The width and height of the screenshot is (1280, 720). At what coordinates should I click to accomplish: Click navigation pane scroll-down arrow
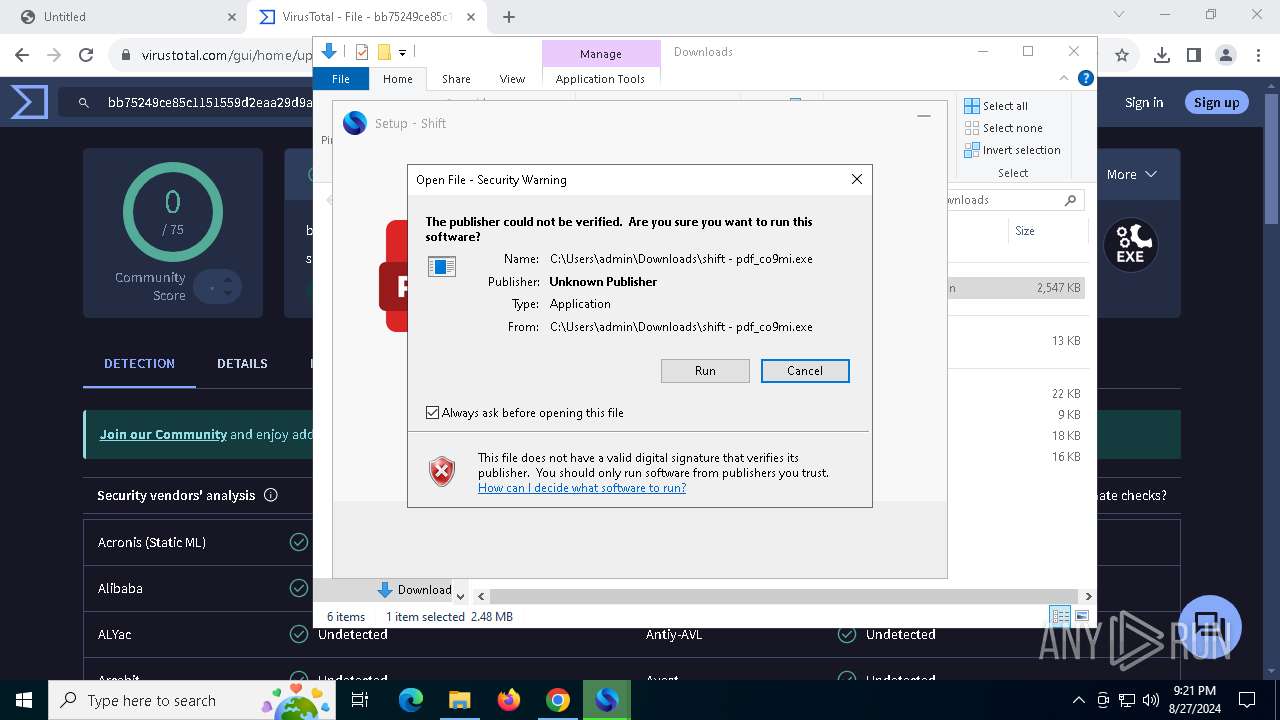click(x=460, y=596)
